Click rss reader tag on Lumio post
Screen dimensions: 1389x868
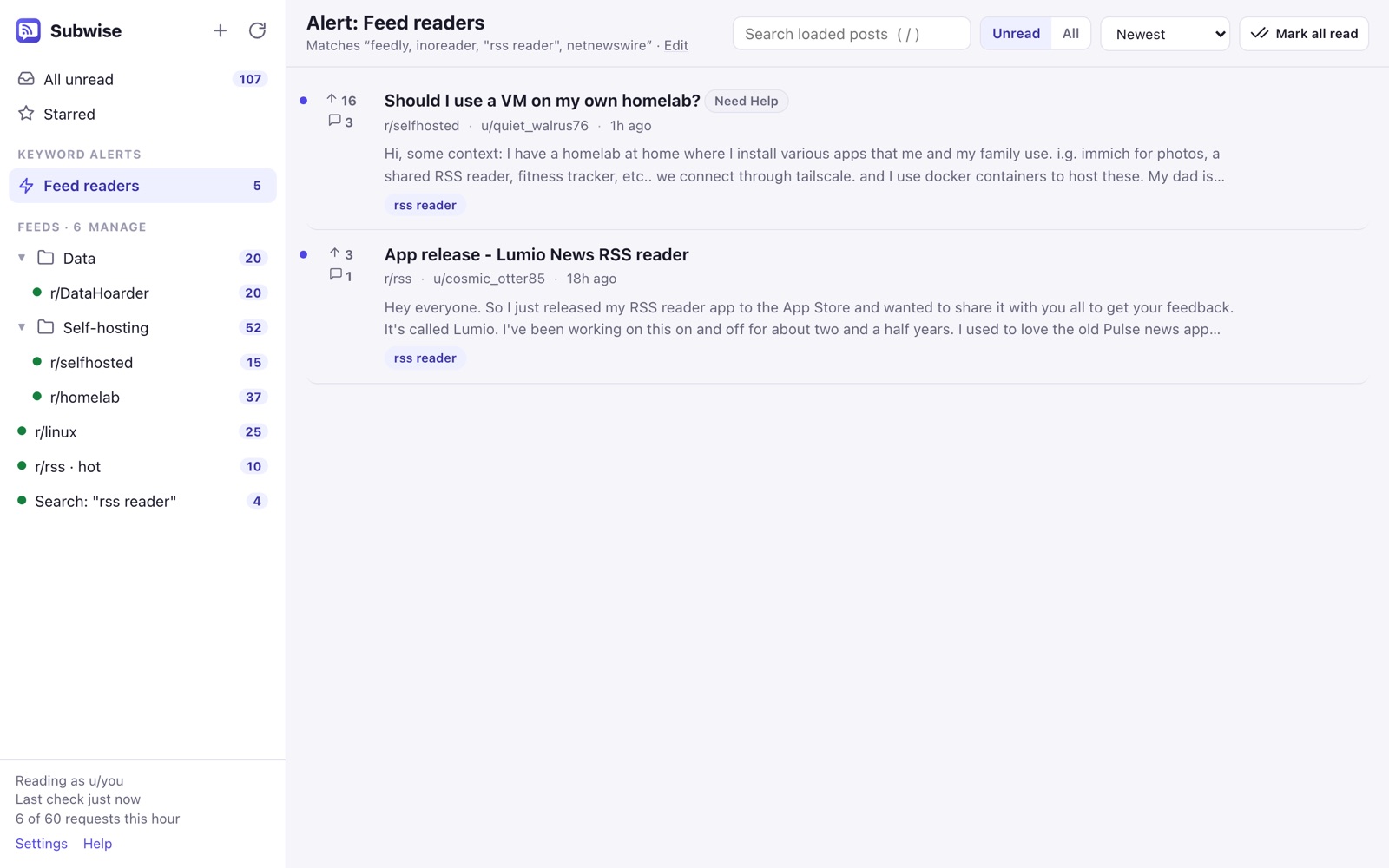click(x=425, y=358)
